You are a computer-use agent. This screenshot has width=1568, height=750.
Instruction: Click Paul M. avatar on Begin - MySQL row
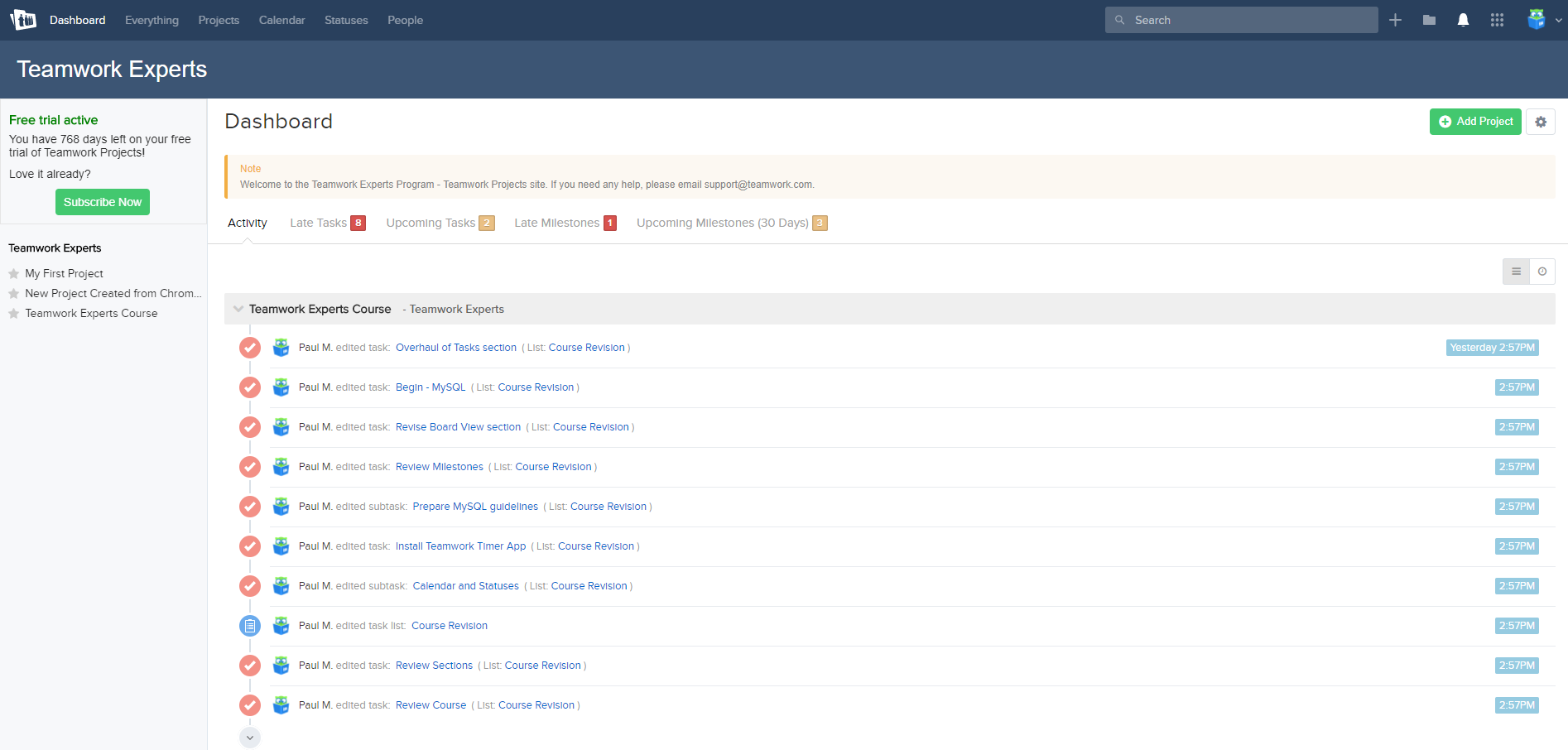[281, 387]
